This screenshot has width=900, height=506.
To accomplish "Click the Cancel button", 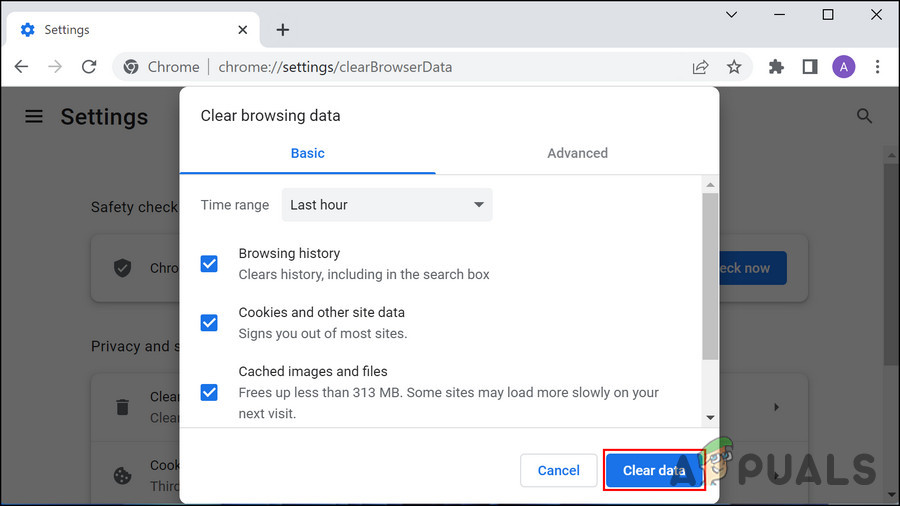I will tap(558, 470).
